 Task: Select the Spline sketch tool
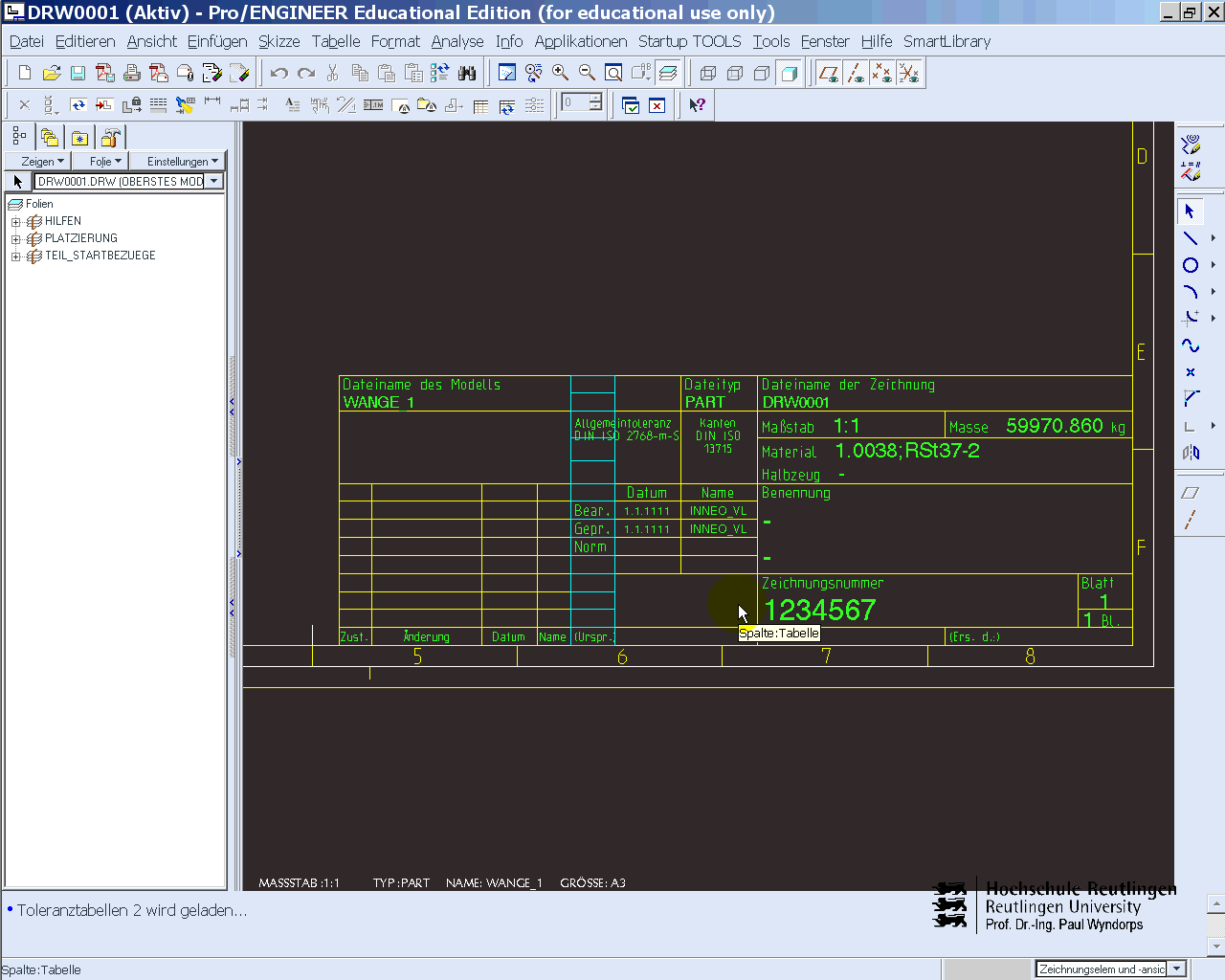1191,345
